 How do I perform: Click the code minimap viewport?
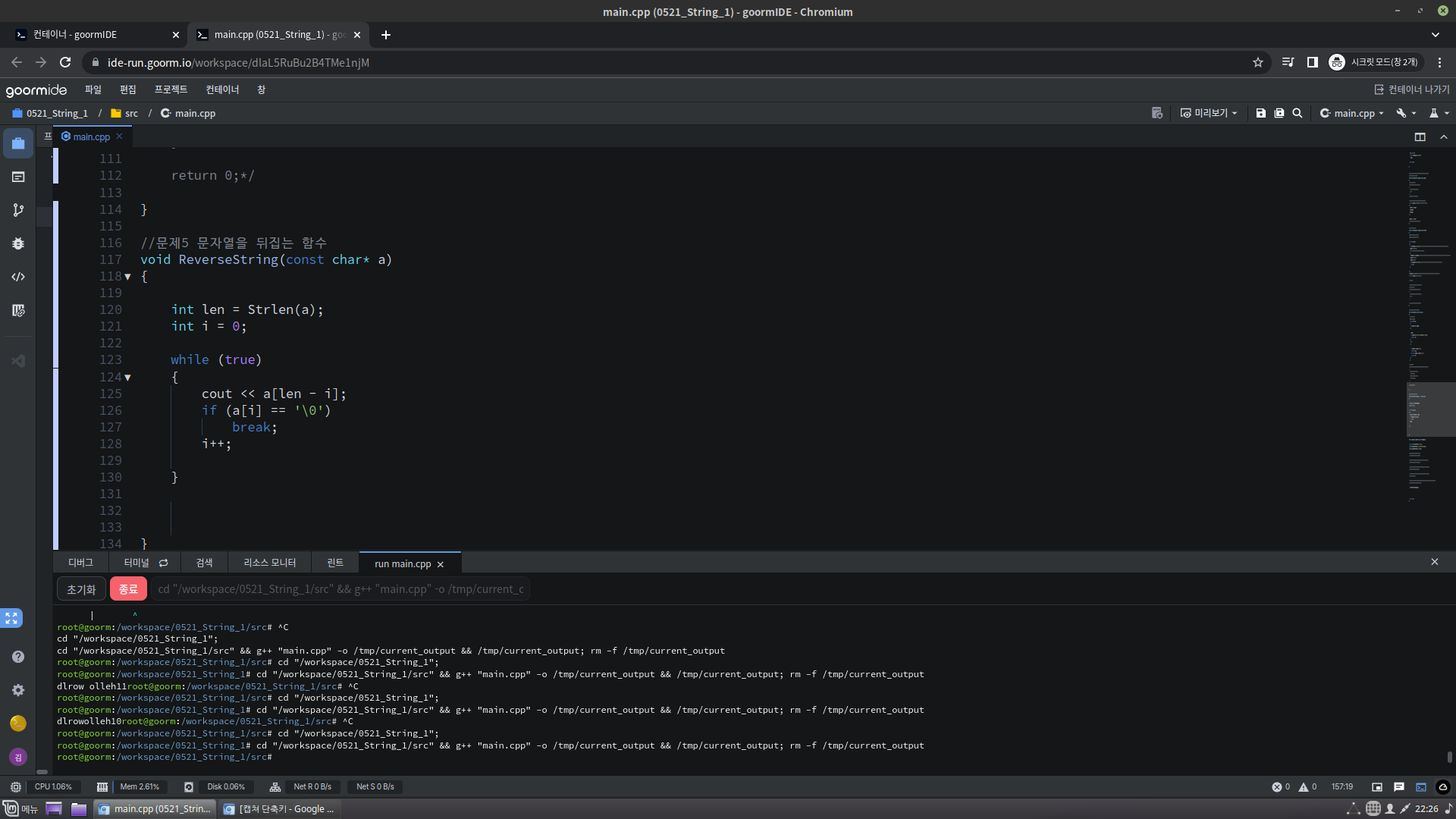coord(1430,410)
